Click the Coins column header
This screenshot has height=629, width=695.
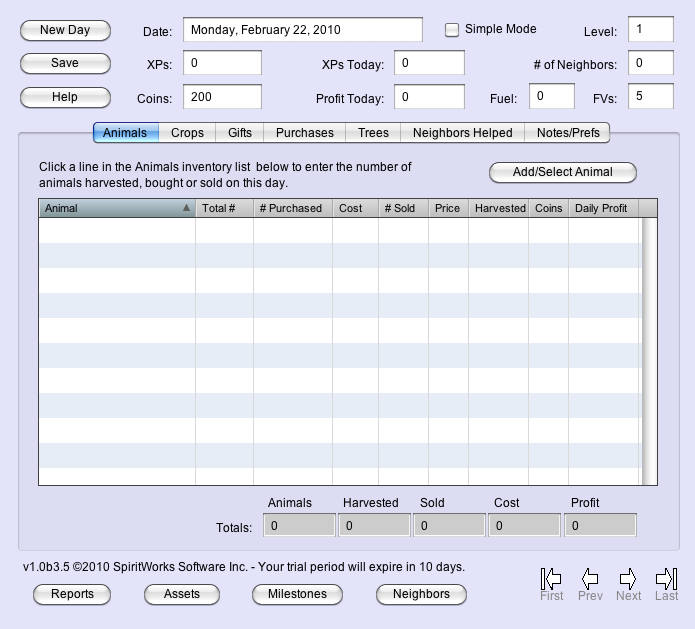pyautogui.click(x=548, y=208)
